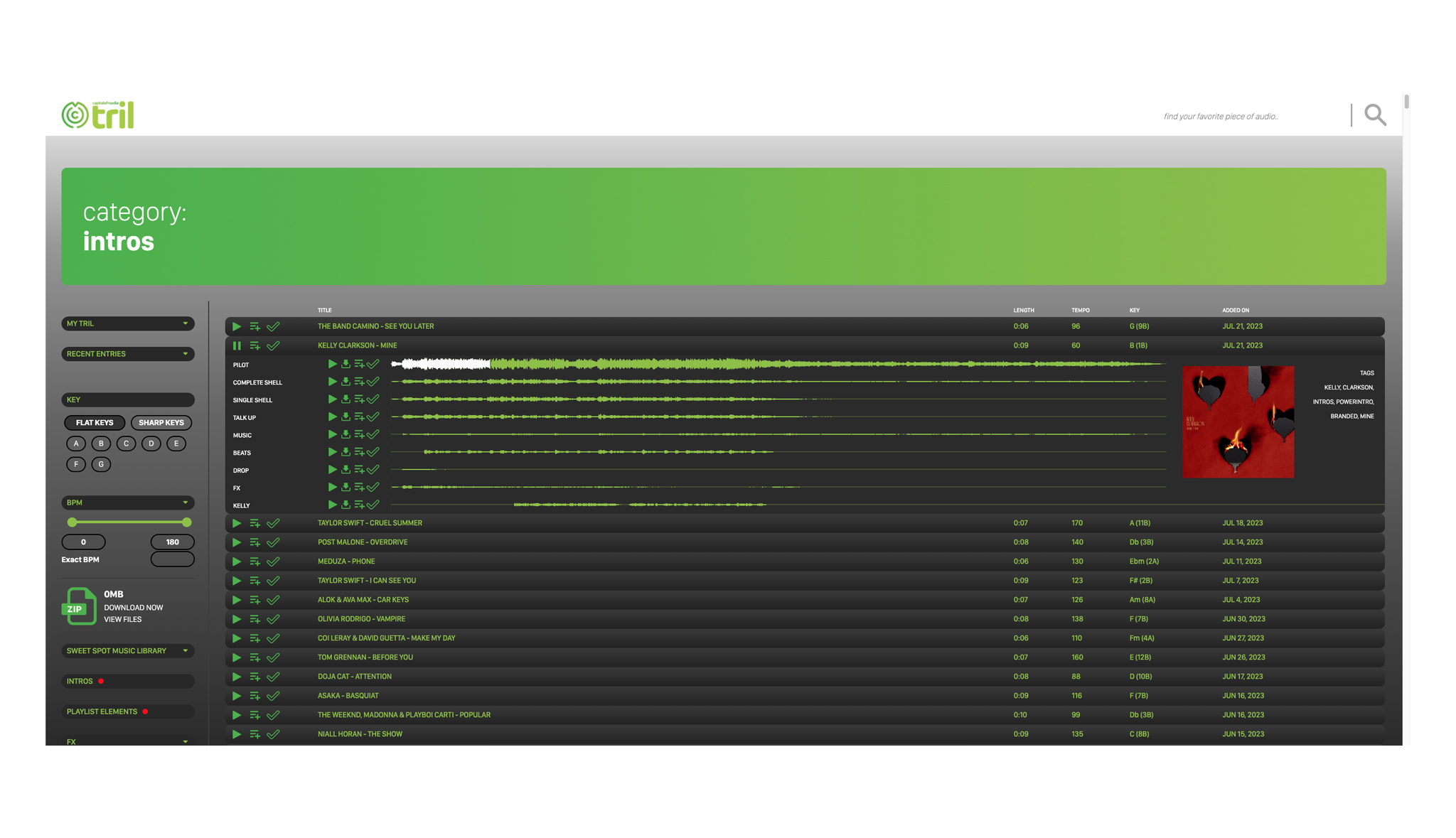Add Band Camino track to playlist

255,327
